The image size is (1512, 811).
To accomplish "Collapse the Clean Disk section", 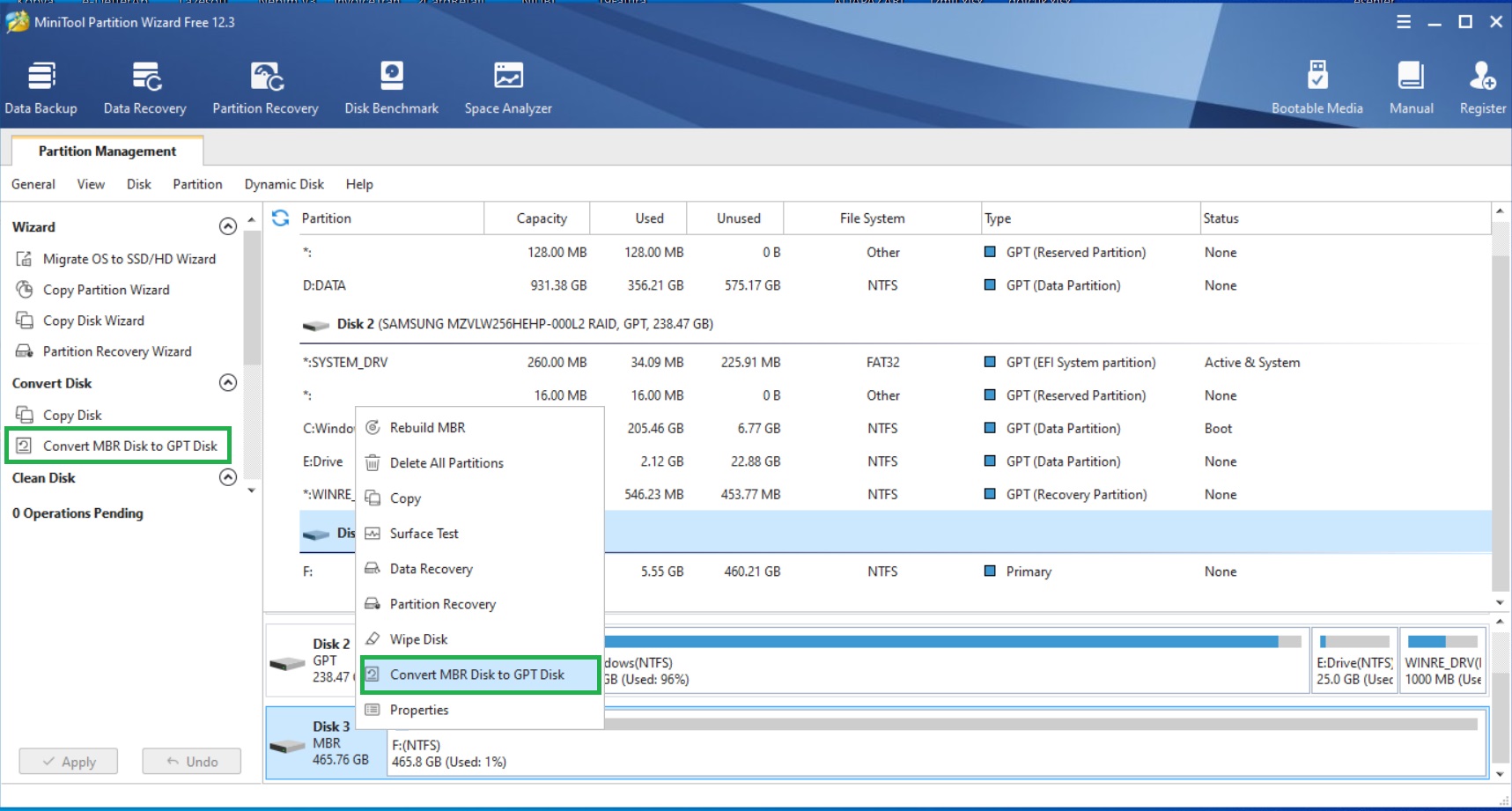I will [x=228, y=477].
